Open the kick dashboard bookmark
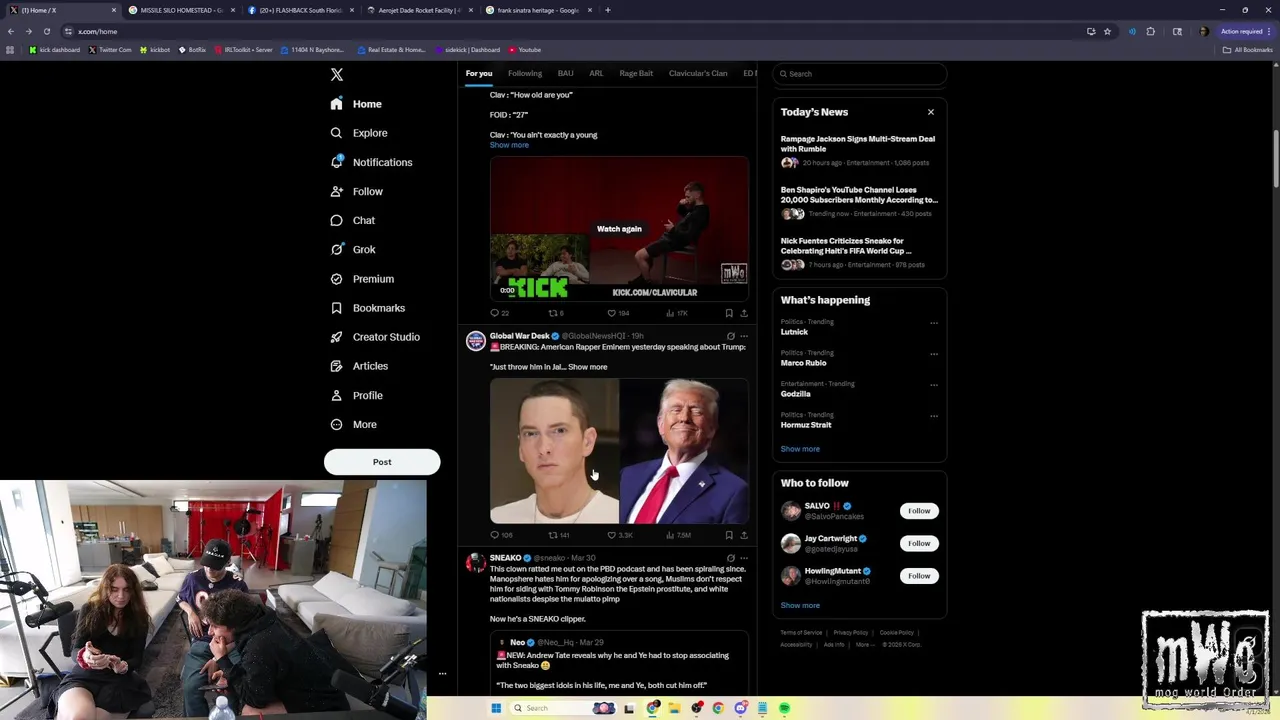Image resolution: width=1280 pixels, height=720 pixels. (55, 50)
